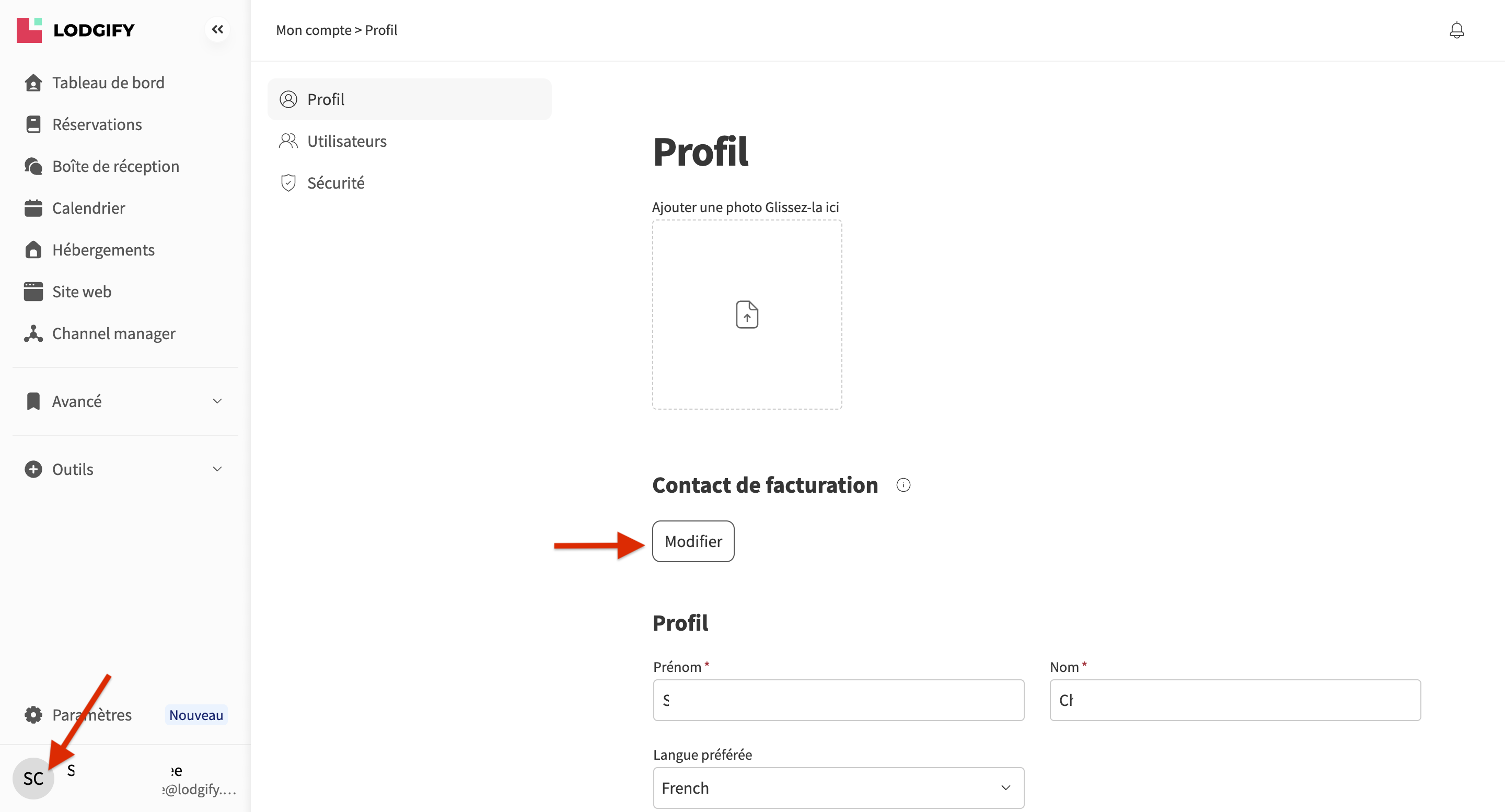Click the Boîte de réception chat icon

click(x=33, y=167)
